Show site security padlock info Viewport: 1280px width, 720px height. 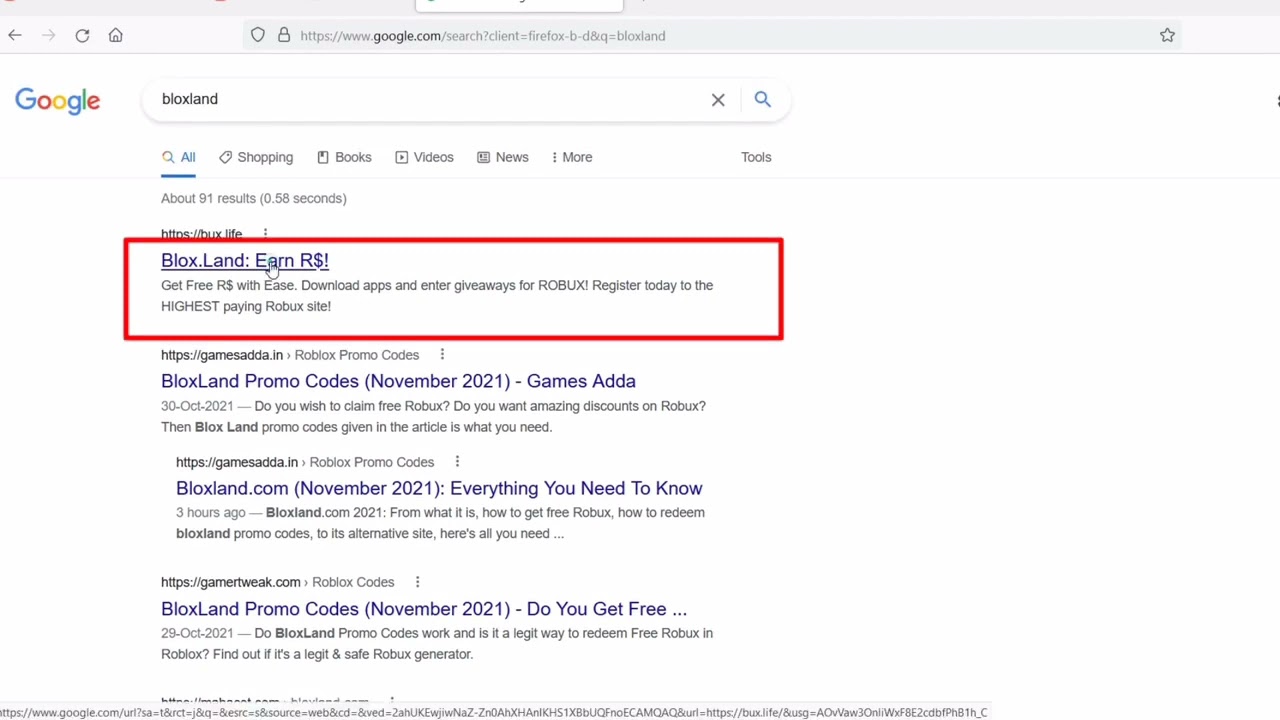pos(284,36)
